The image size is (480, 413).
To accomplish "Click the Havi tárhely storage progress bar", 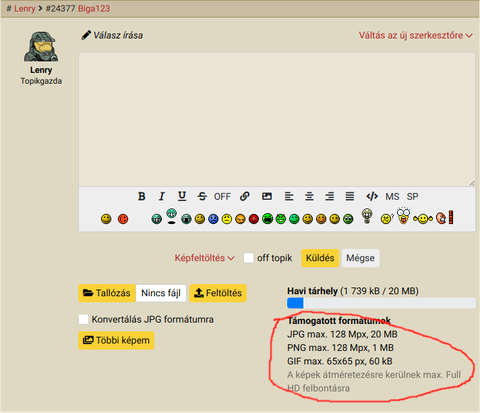I will [x=381, y=303].
